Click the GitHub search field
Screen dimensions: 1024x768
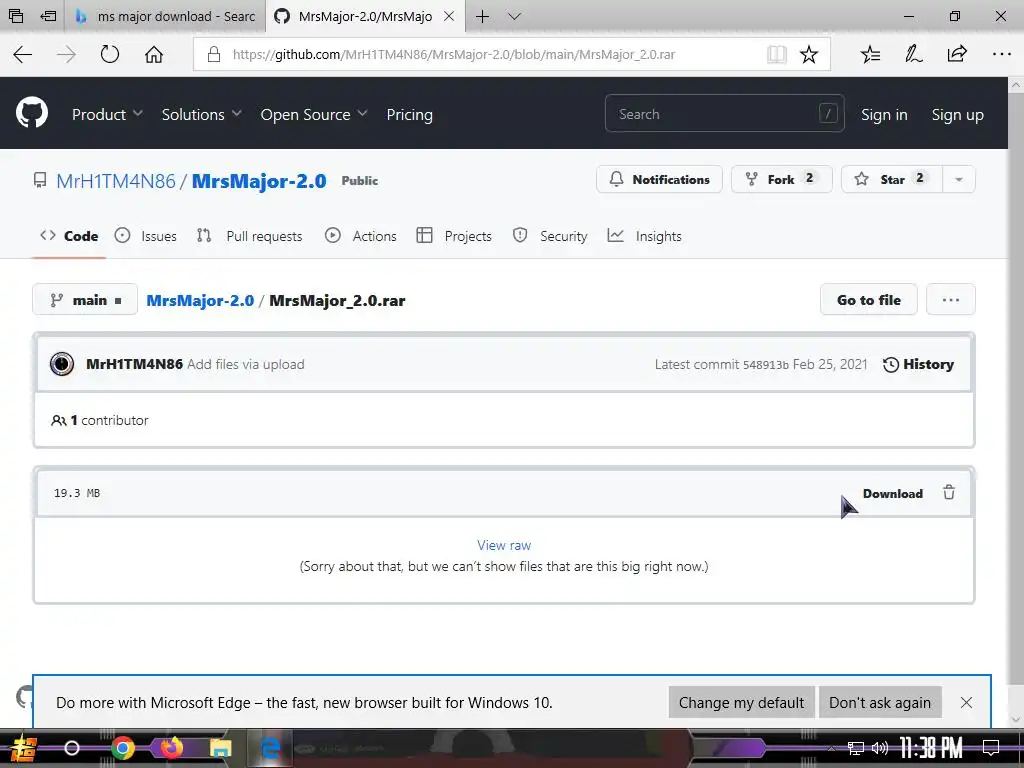(724, 114)
